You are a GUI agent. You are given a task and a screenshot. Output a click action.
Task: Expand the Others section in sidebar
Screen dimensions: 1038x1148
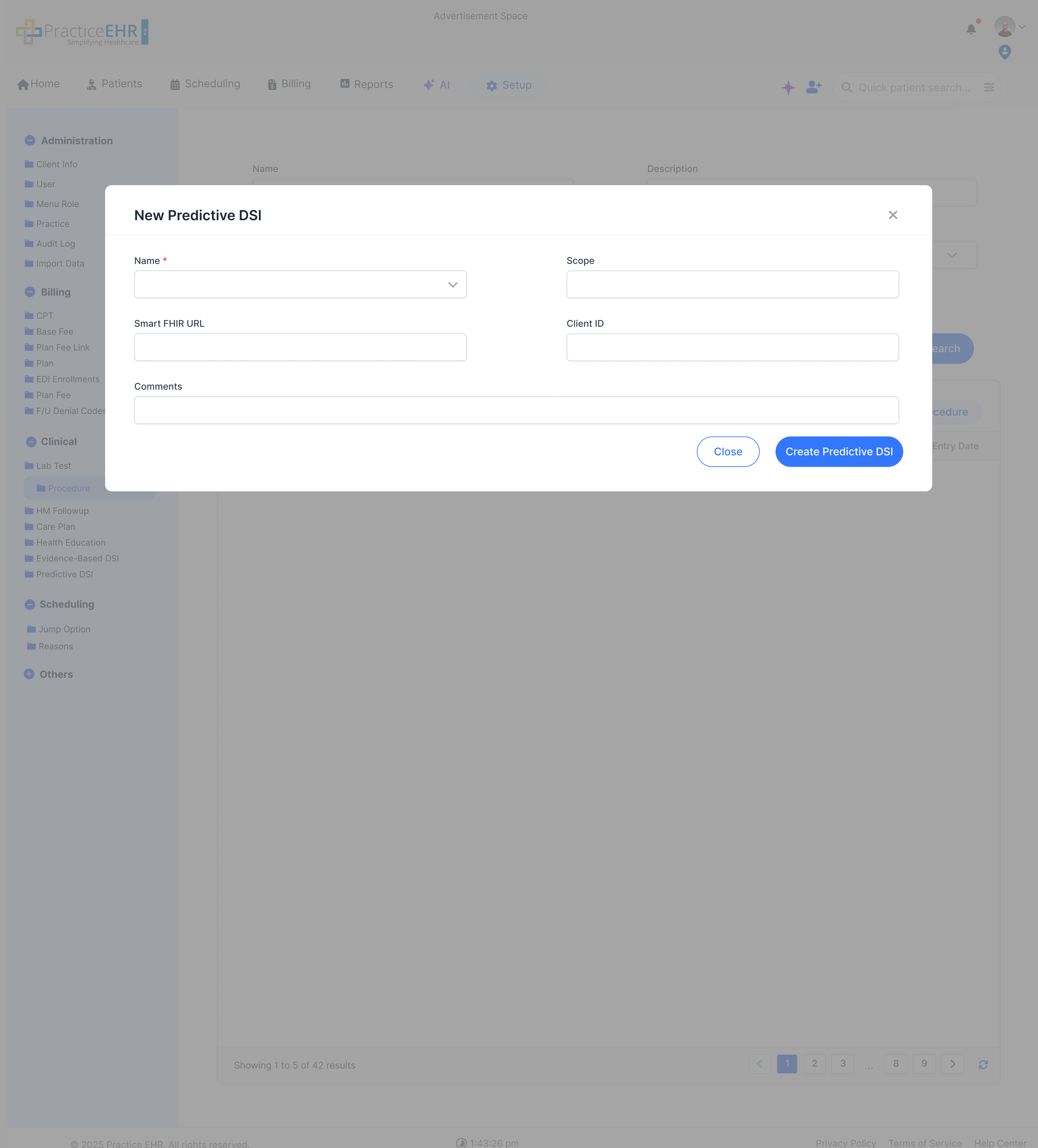(30, 674)
